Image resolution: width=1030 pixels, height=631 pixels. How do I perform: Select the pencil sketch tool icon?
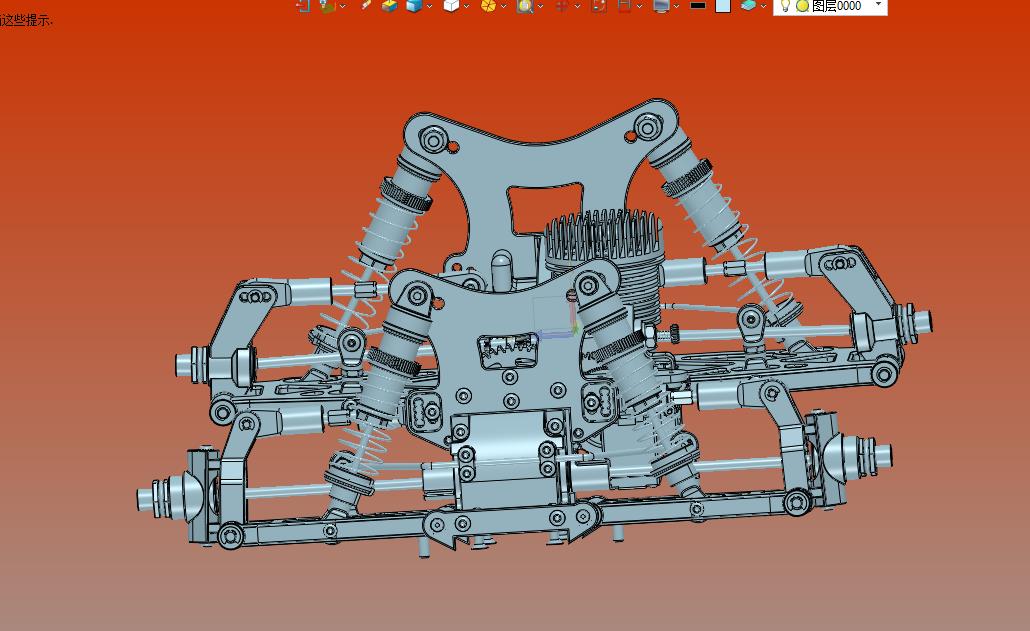pyautogui.click(x=366, y=5)
